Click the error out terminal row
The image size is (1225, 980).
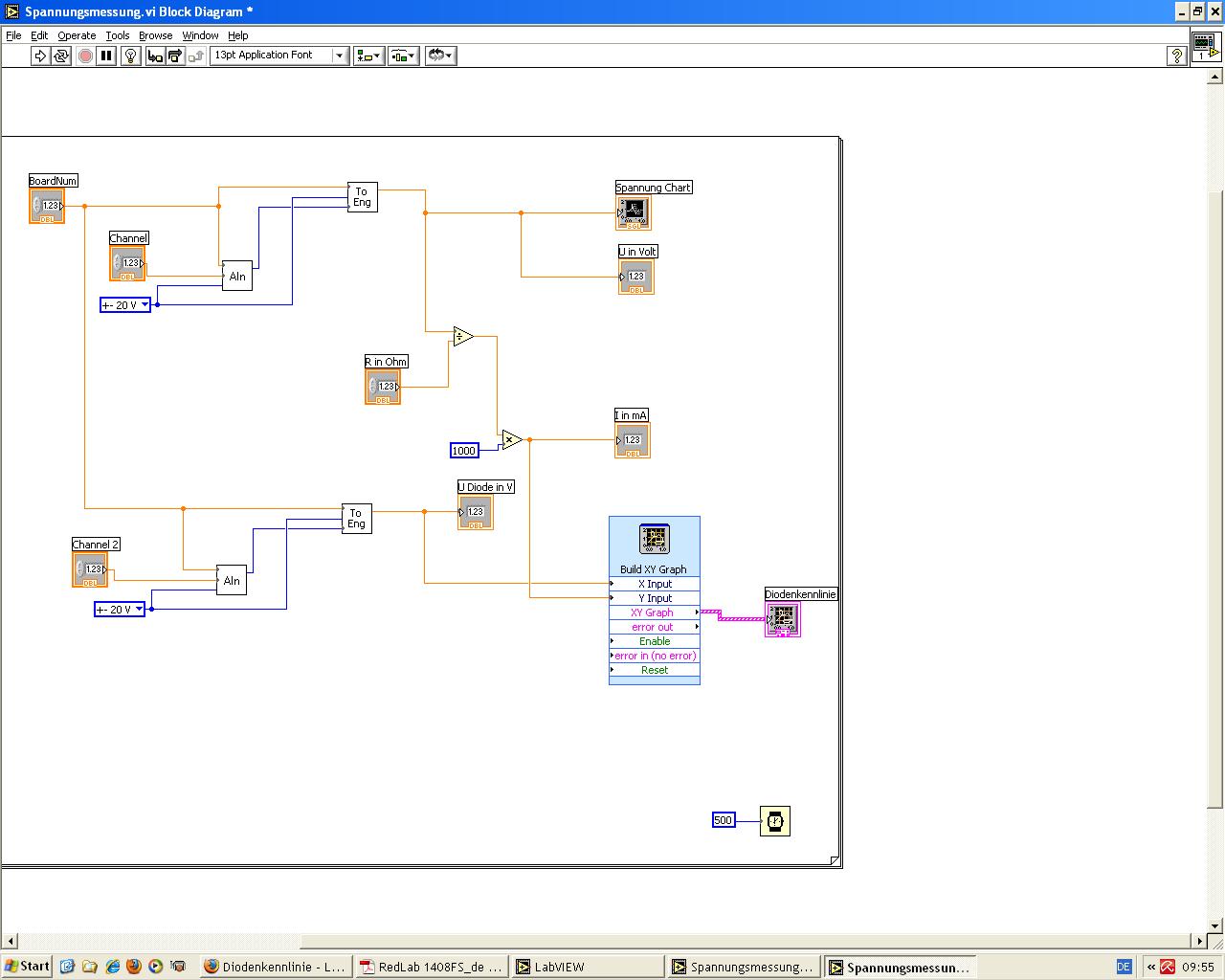click(x=655, y=627)
